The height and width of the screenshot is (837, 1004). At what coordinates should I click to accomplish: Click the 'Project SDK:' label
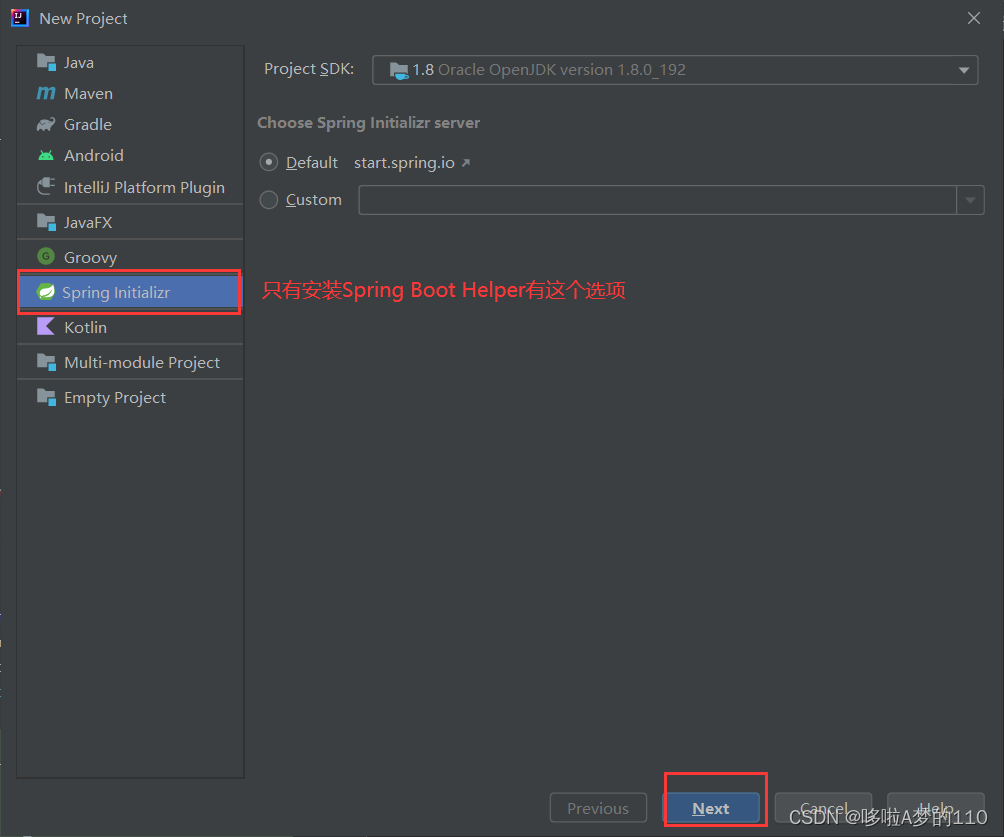309,69
